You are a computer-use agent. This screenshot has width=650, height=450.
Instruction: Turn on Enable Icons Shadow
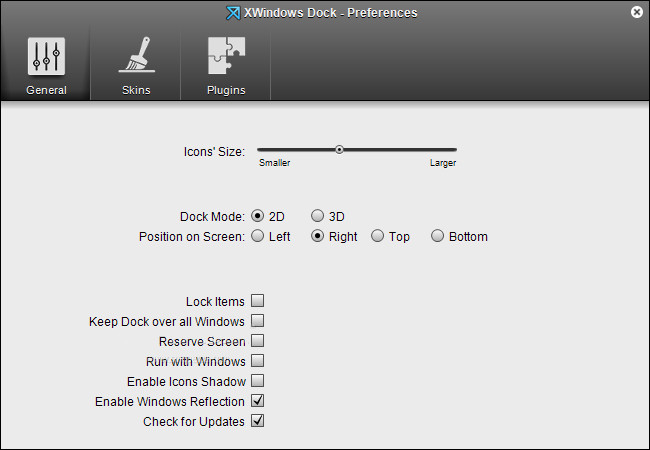(x=257, y=380)
